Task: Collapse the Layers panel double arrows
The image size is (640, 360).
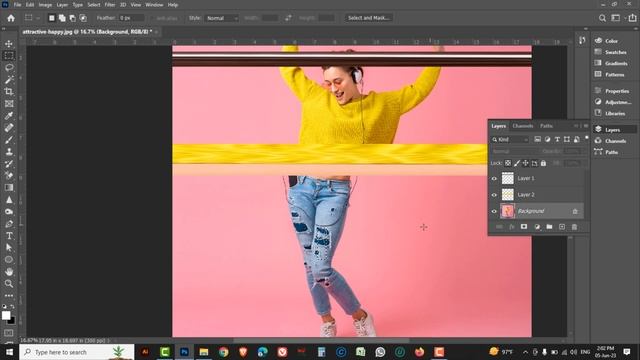Action: click(576, 126)
